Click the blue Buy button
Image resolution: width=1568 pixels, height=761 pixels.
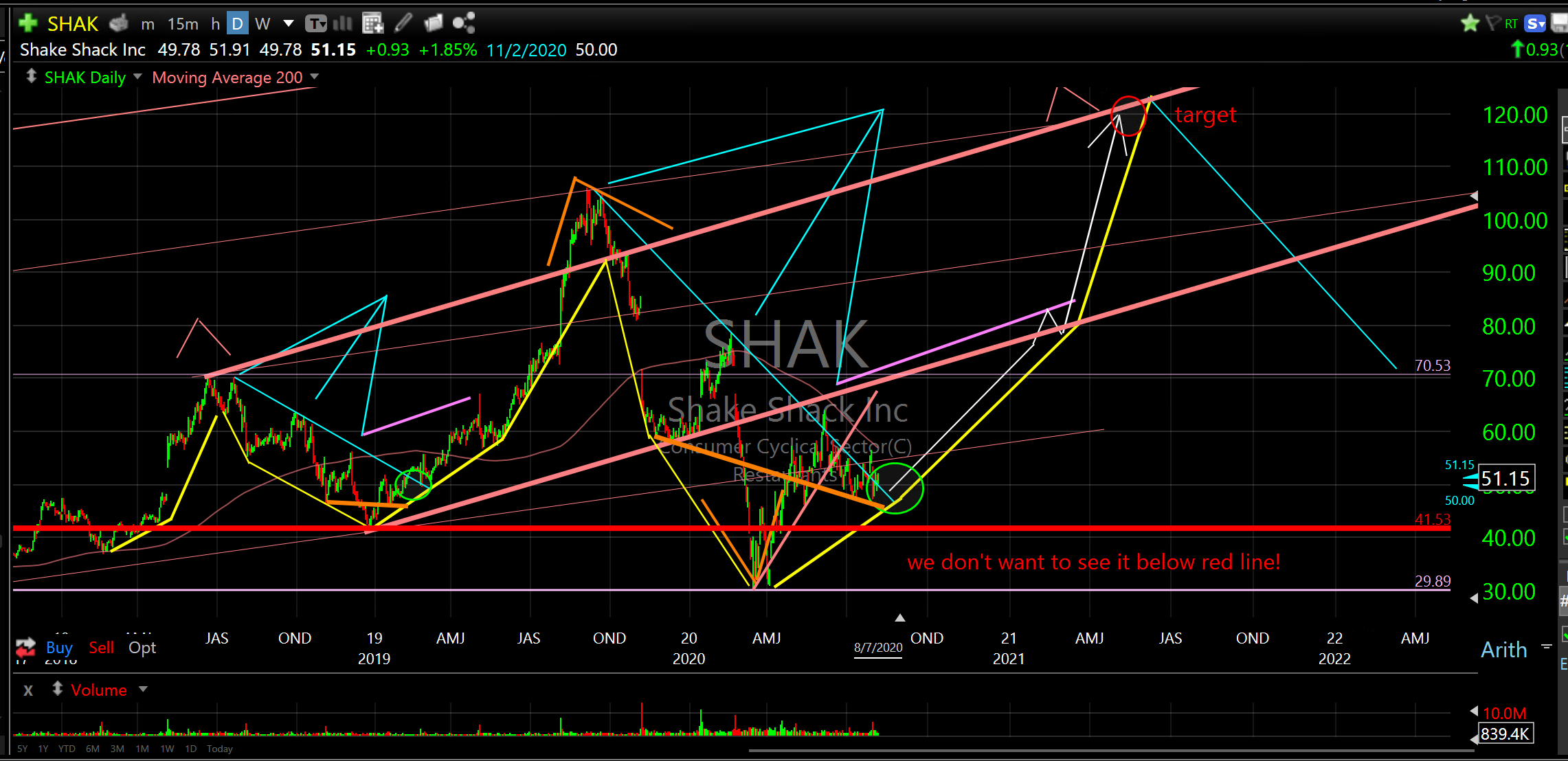pos(59,647)
